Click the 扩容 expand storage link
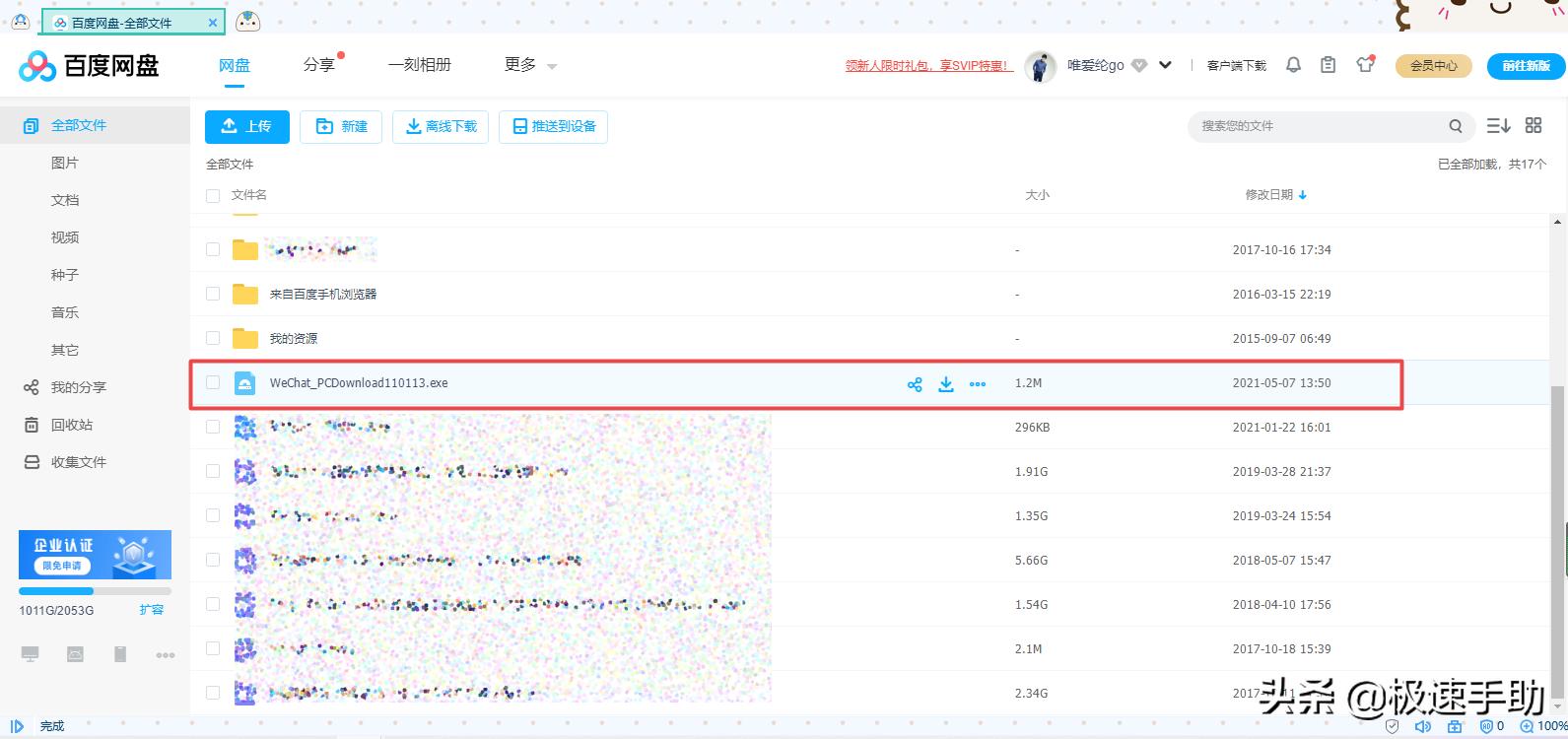 tap(152, 610)
